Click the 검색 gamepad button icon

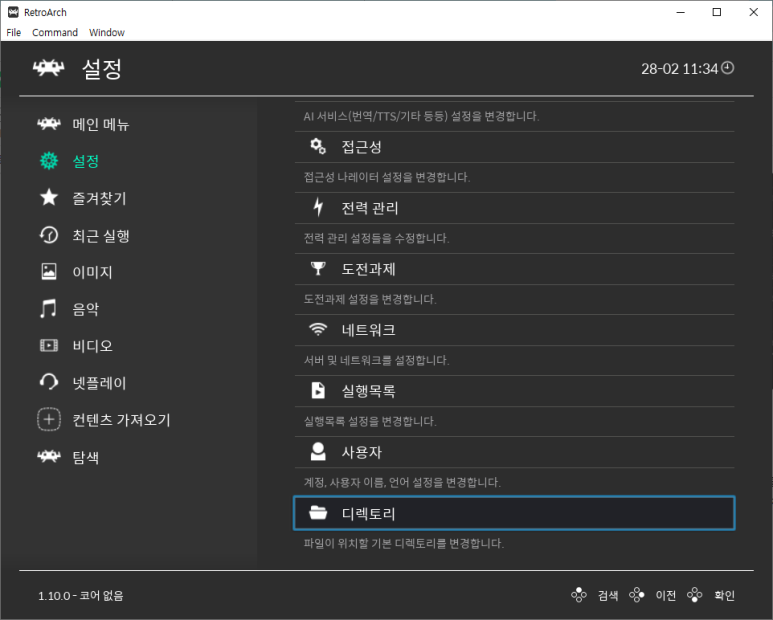tap(579, 595)
